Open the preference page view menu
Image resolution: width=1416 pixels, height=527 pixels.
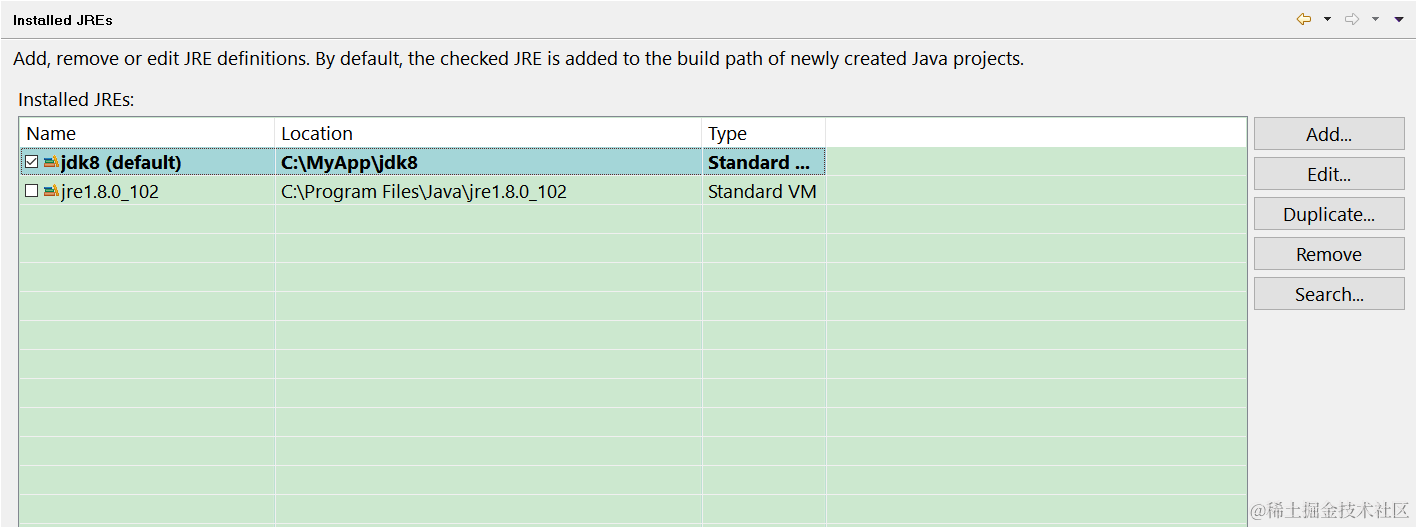[x=1399, y=19]
